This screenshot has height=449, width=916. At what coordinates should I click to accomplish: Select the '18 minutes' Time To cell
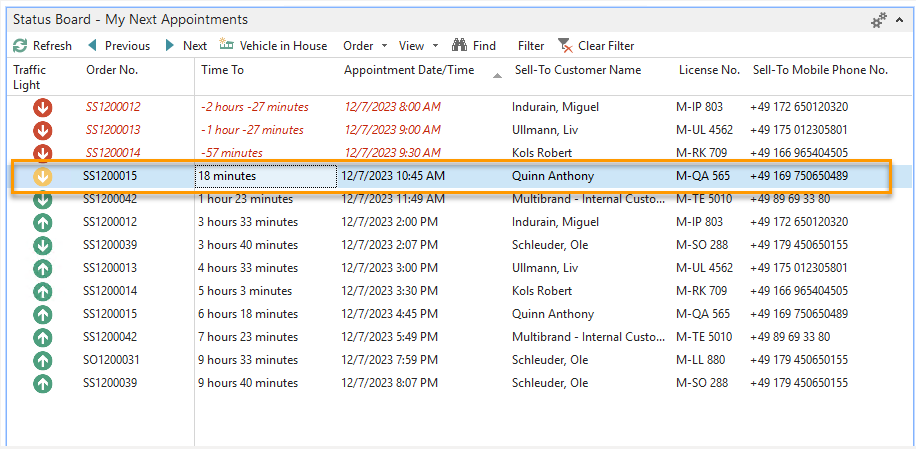coord(265,176)
